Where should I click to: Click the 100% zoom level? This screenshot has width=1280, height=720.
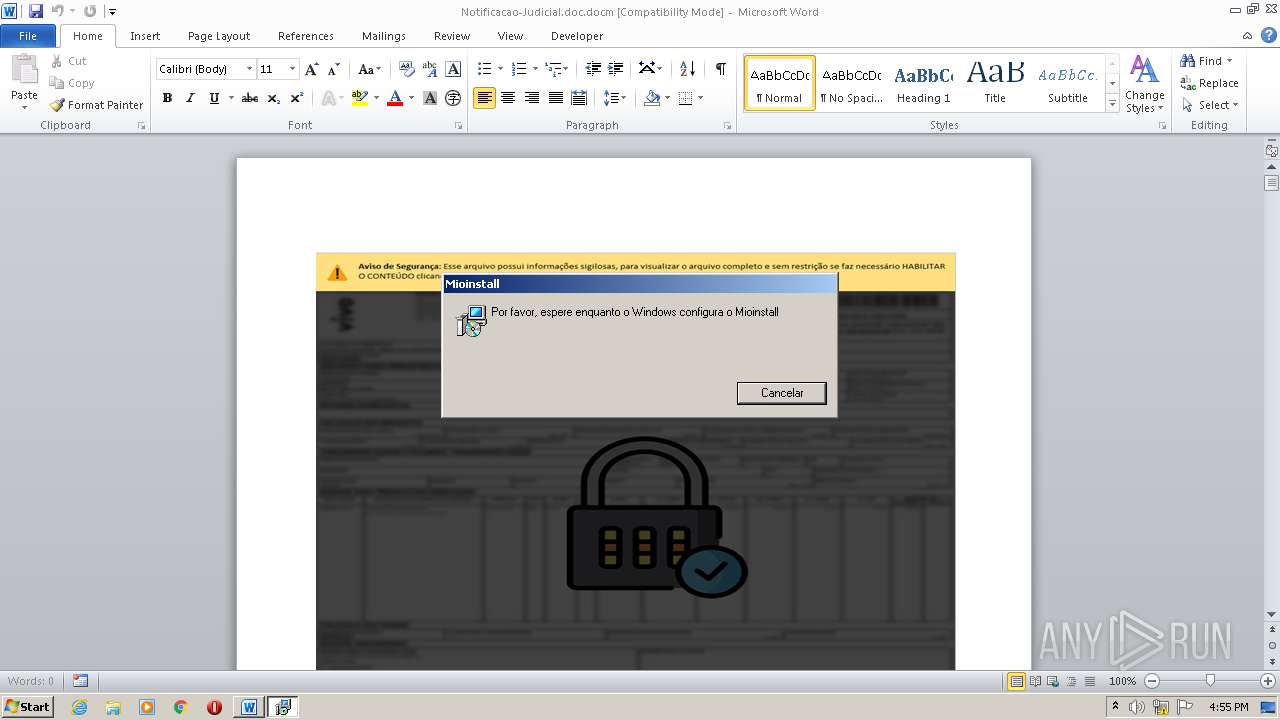pyautogui.click(x=1122, y=681)
